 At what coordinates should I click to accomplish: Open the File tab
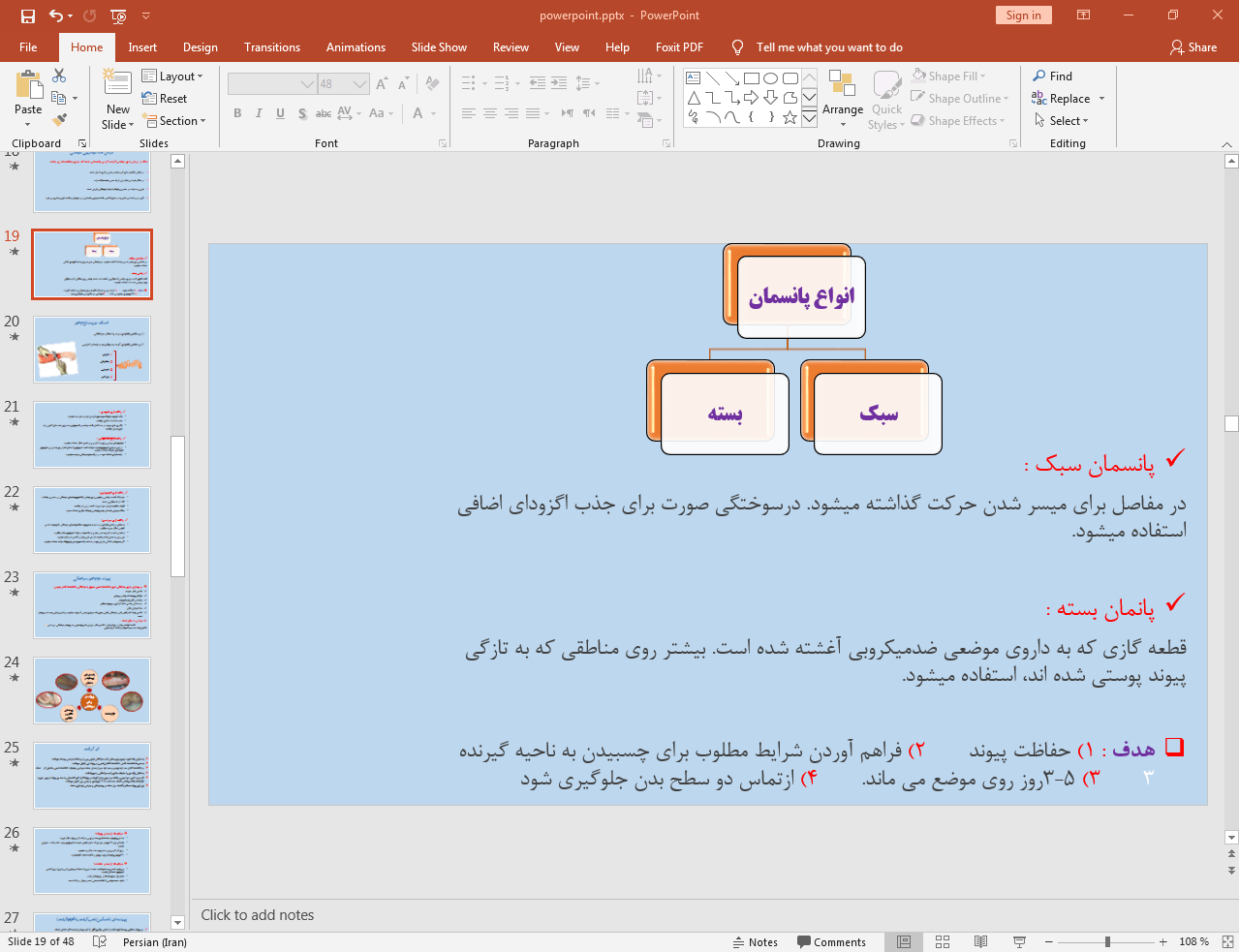click(28, 46)
